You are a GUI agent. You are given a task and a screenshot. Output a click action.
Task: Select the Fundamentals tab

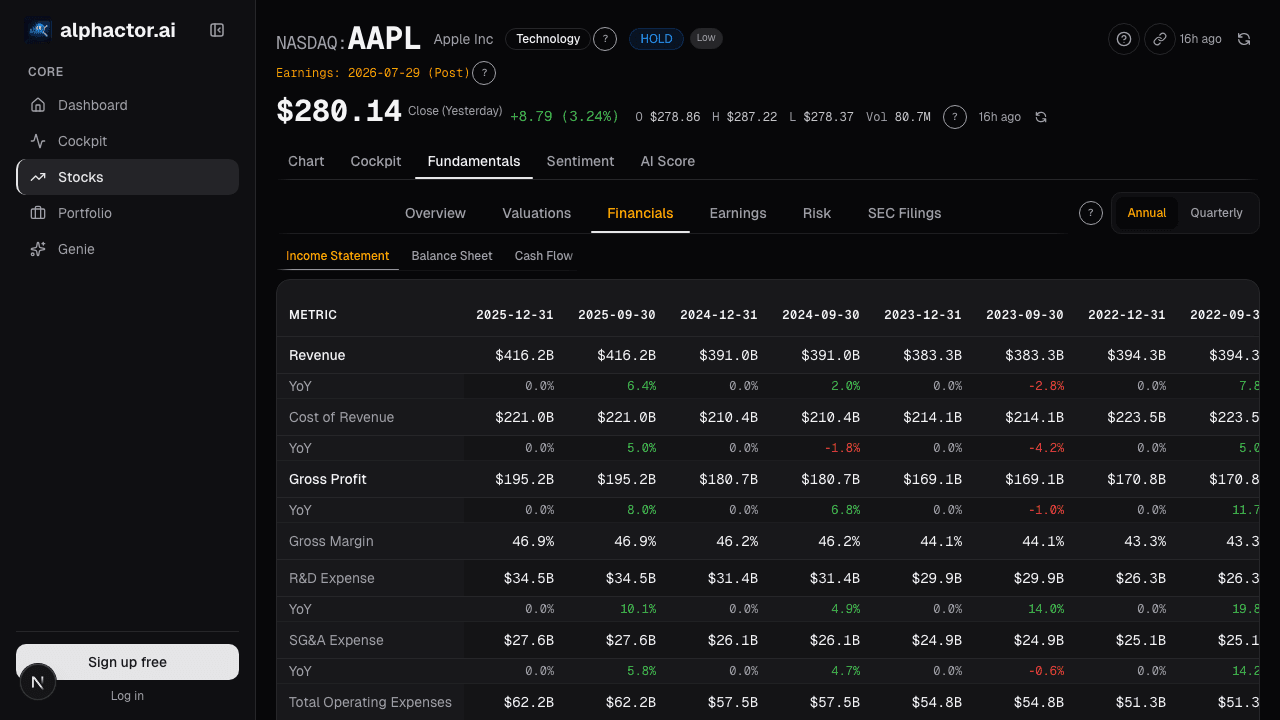point(474,161)
